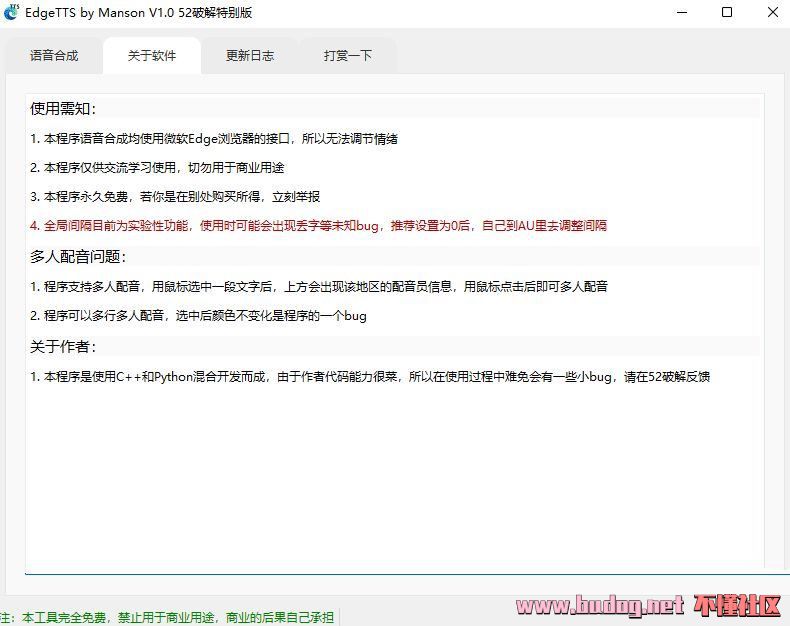Minimize the EdgeTTS window
This screenshot has height=626, width=790.
(682, 12)
